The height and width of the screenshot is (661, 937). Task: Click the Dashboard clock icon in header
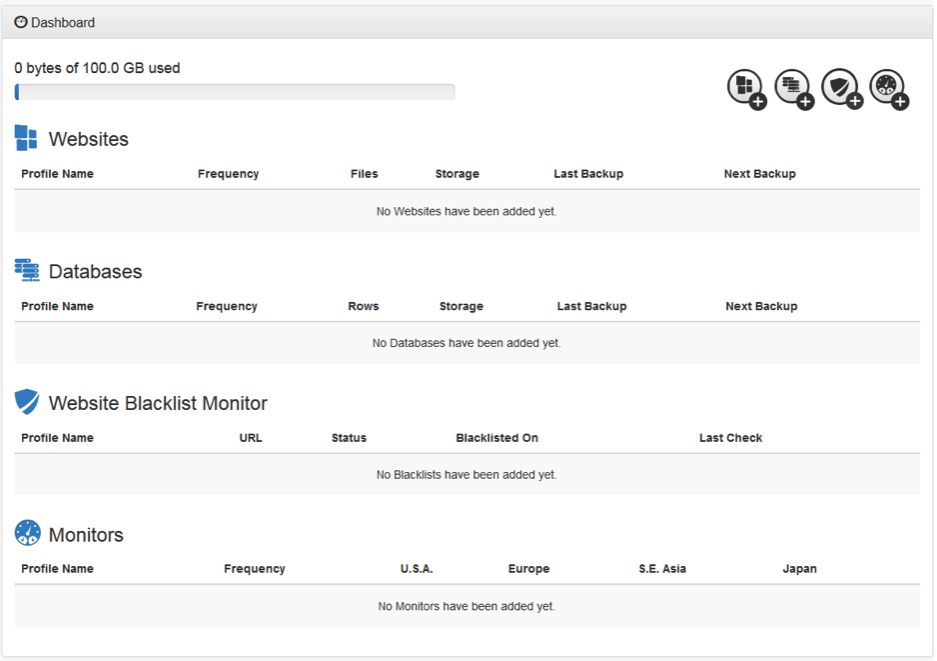coord(21,22)
